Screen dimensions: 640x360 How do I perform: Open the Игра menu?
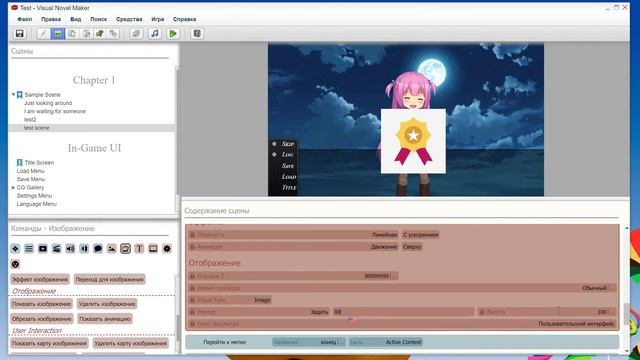[158, 19]
